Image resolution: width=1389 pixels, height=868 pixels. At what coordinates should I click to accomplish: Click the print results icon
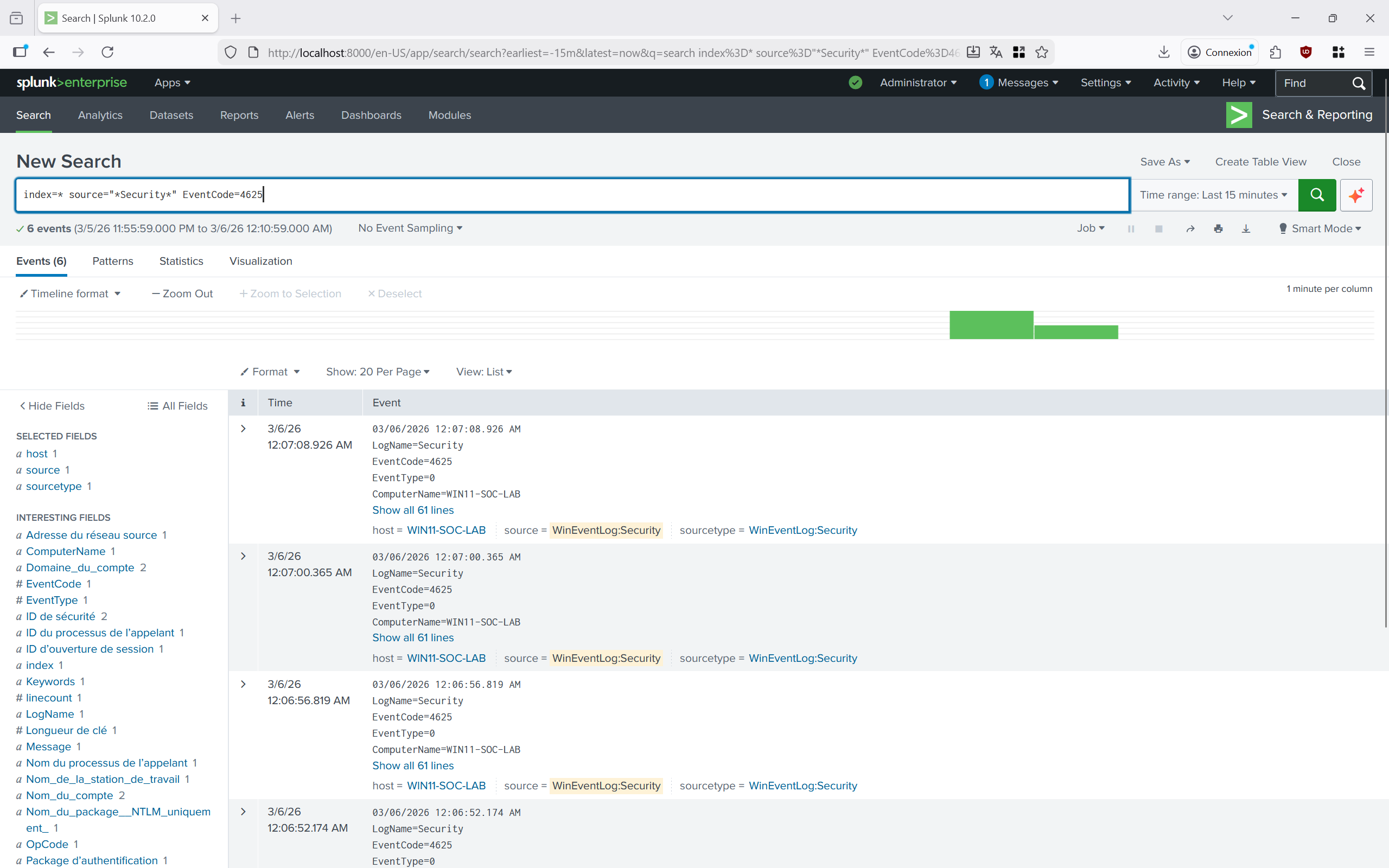[1218, 228]
